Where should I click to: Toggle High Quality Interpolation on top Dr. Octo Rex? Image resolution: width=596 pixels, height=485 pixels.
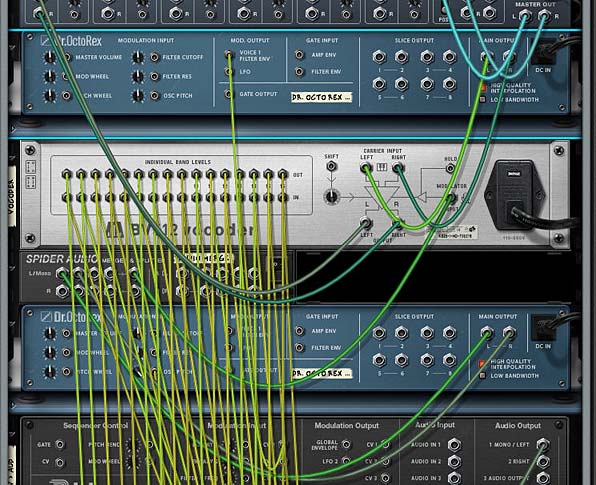coord(483,88)
